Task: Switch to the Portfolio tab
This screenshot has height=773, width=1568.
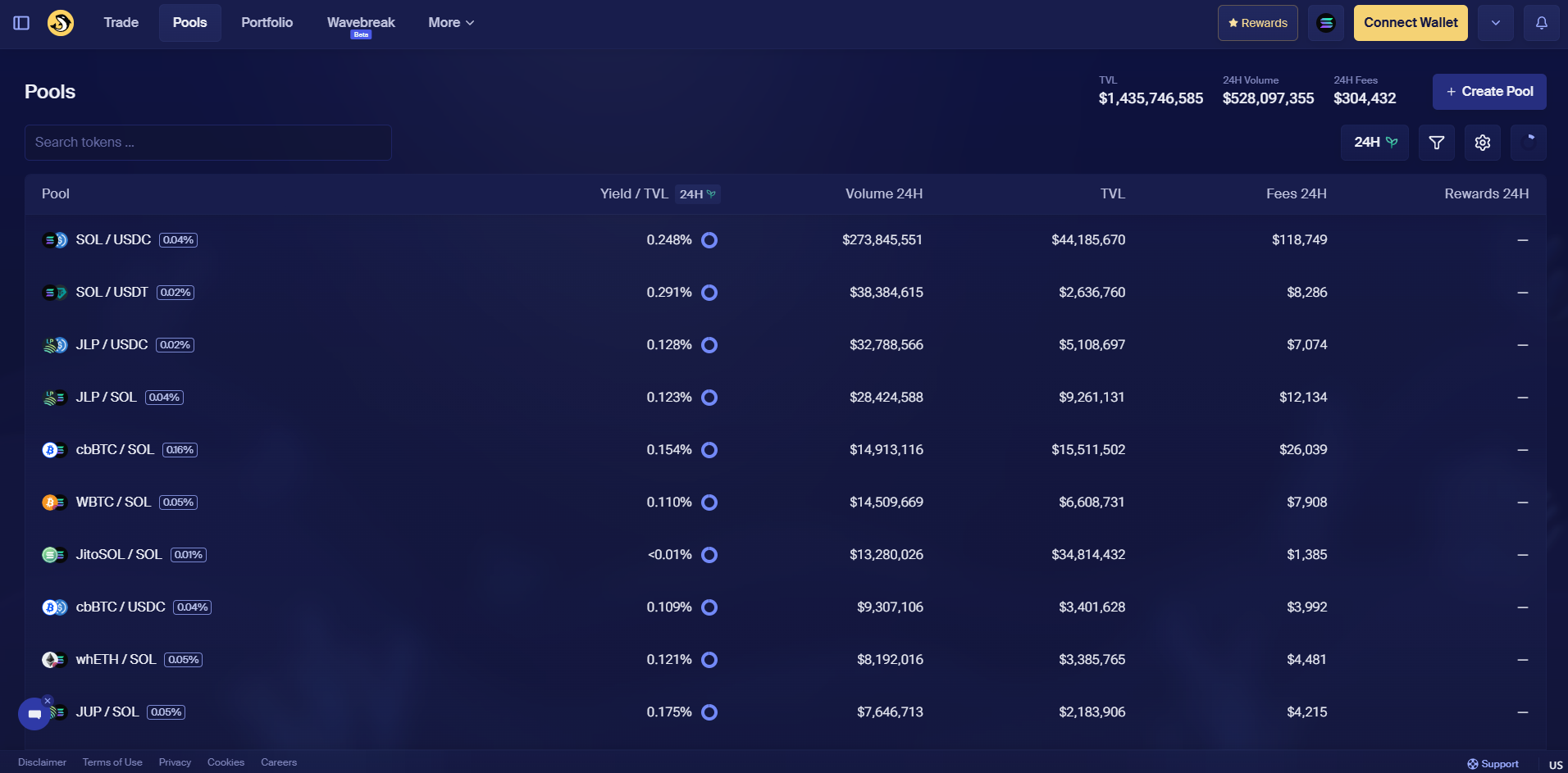Action: coord(267,23)
